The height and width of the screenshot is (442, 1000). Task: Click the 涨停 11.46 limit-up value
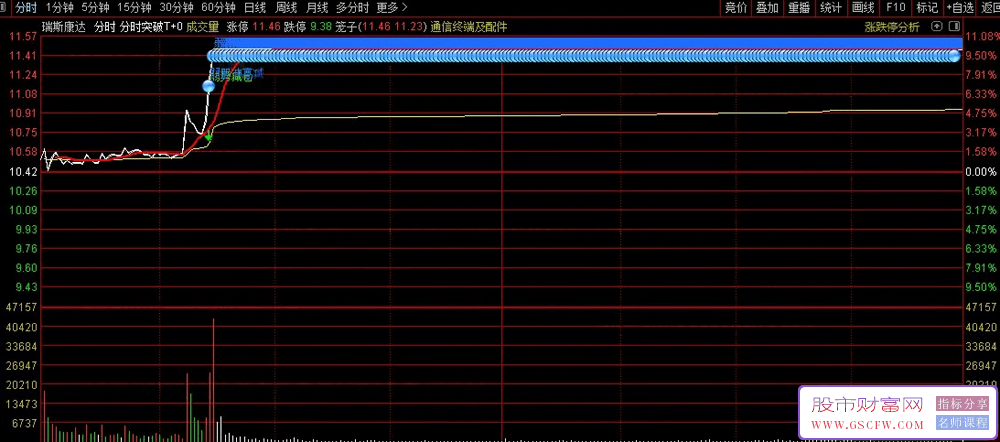pos(254,27)
